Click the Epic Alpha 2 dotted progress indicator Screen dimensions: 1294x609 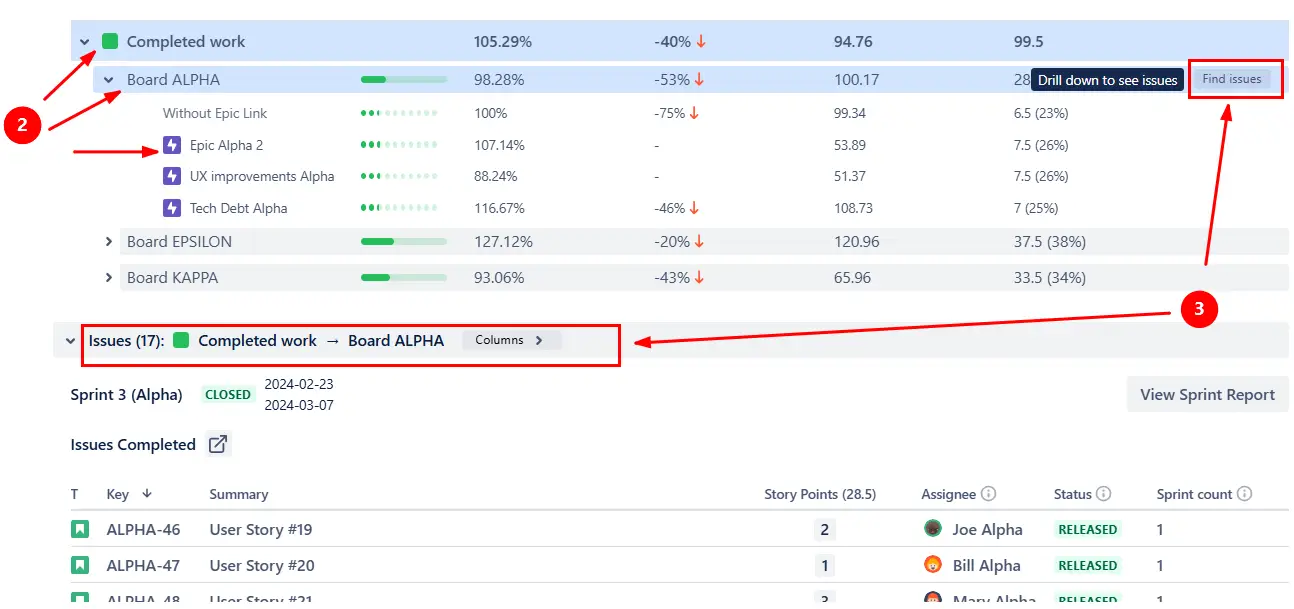point(399,145)
